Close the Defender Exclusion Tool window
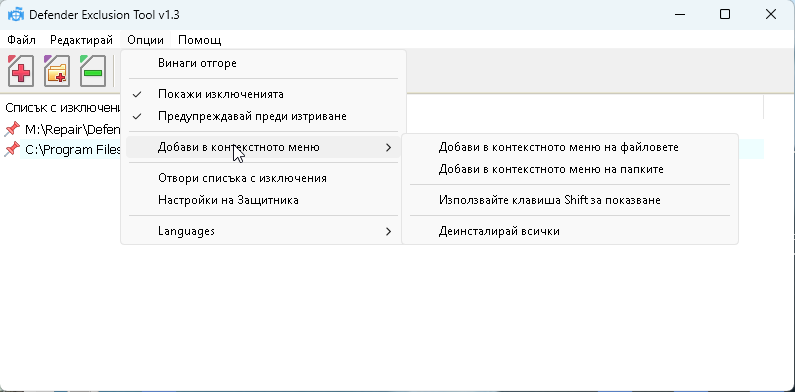The width and height of the screenshot is (795, 392). (x=771, y=15)
